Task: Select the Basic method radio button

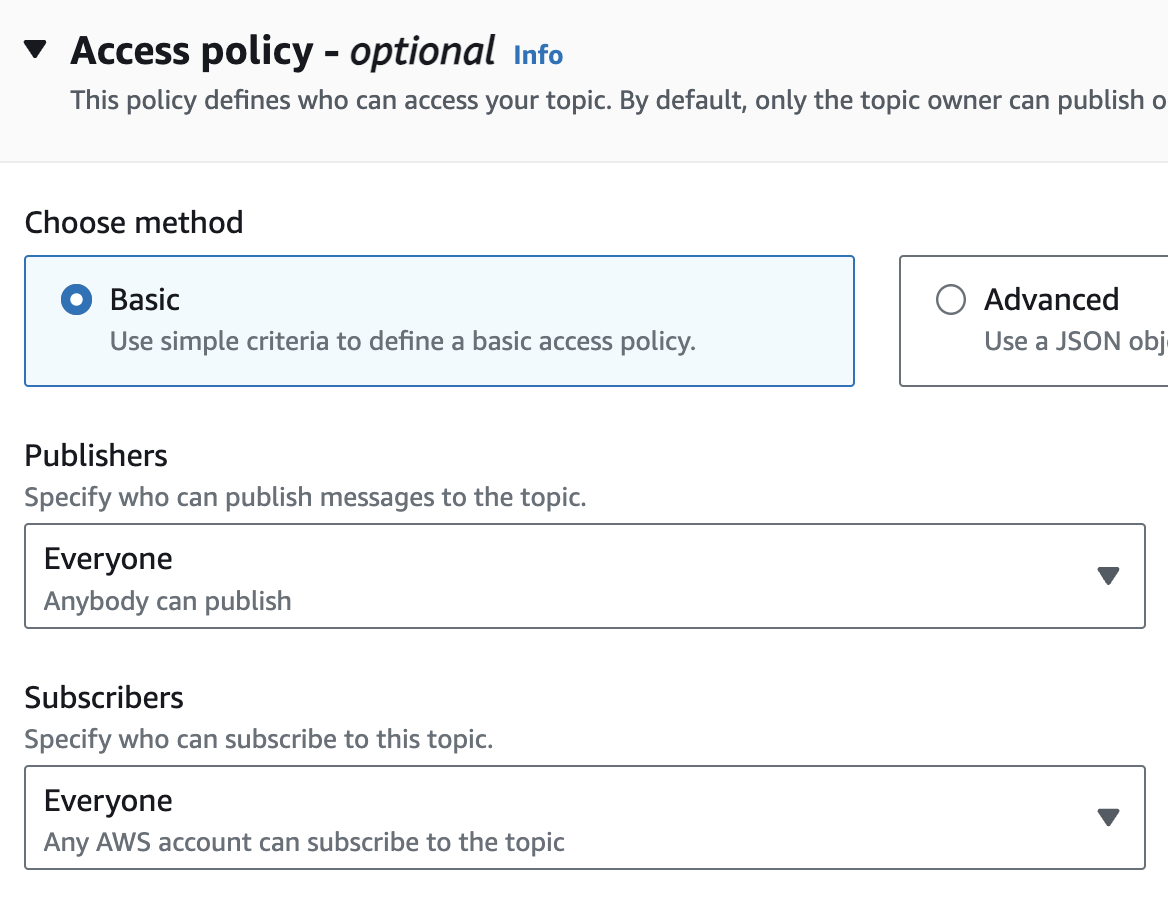Action: click(x=76, y=300)
